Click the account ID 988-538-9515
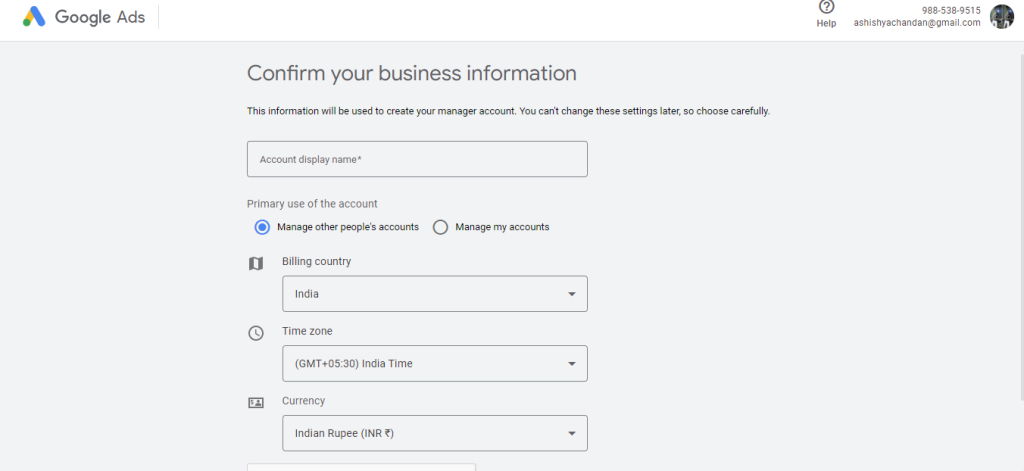The width and height of the screenshot is (1024, 471). tap(951, 10)
